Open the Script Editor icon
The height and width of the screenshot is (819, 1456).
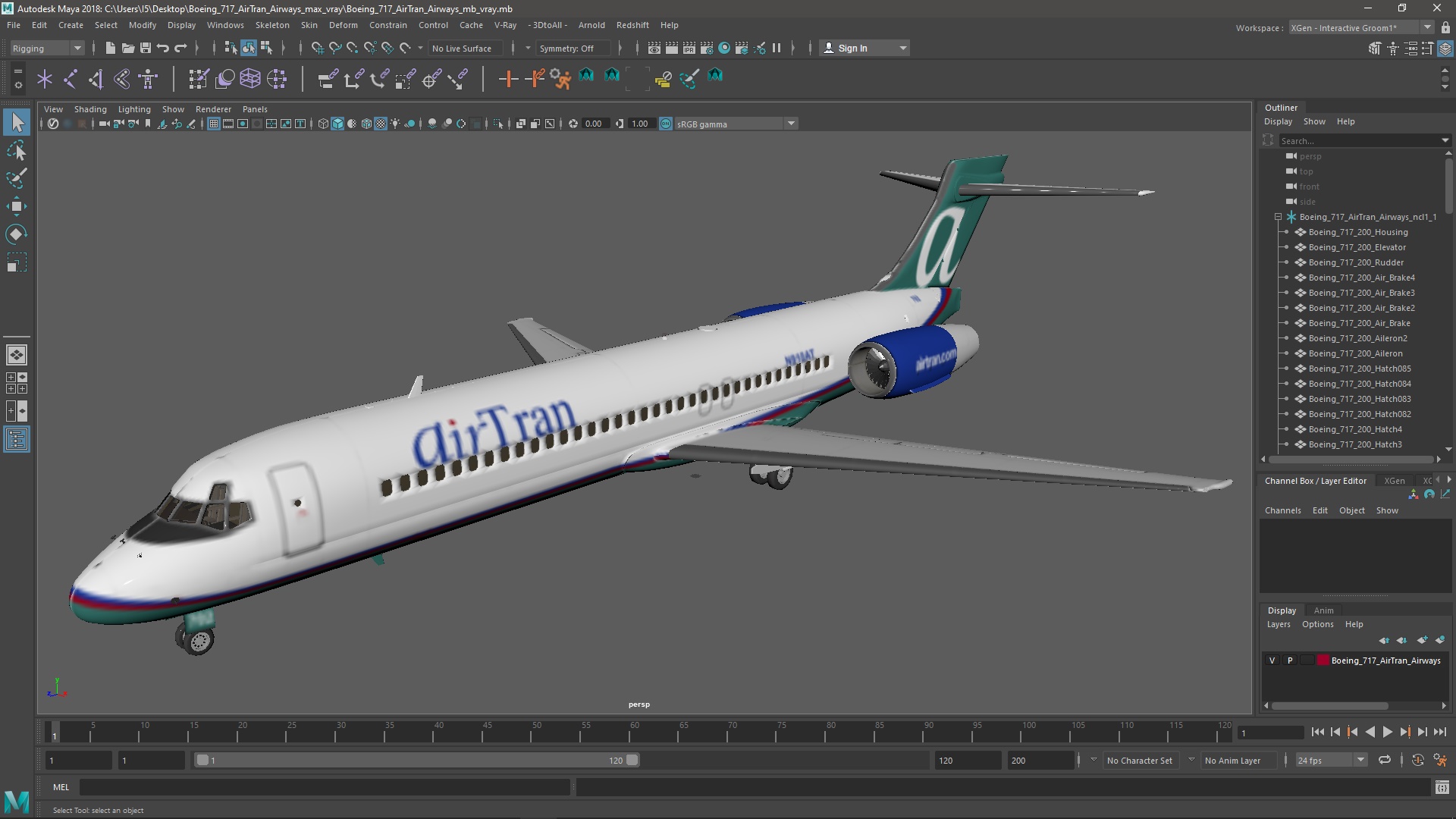pyautogui.click(x=1442, y=787)
